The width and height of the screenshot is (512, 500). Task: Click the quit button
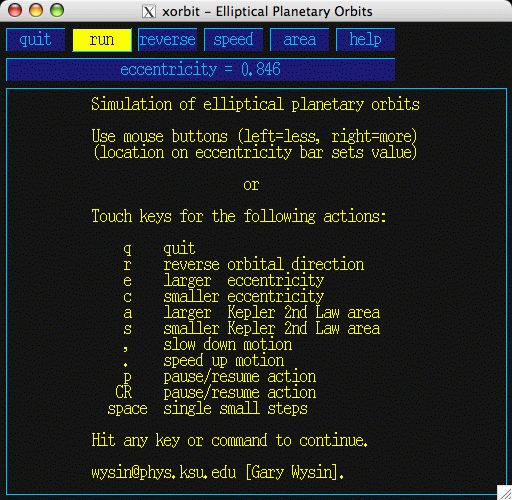click(35, 40)
